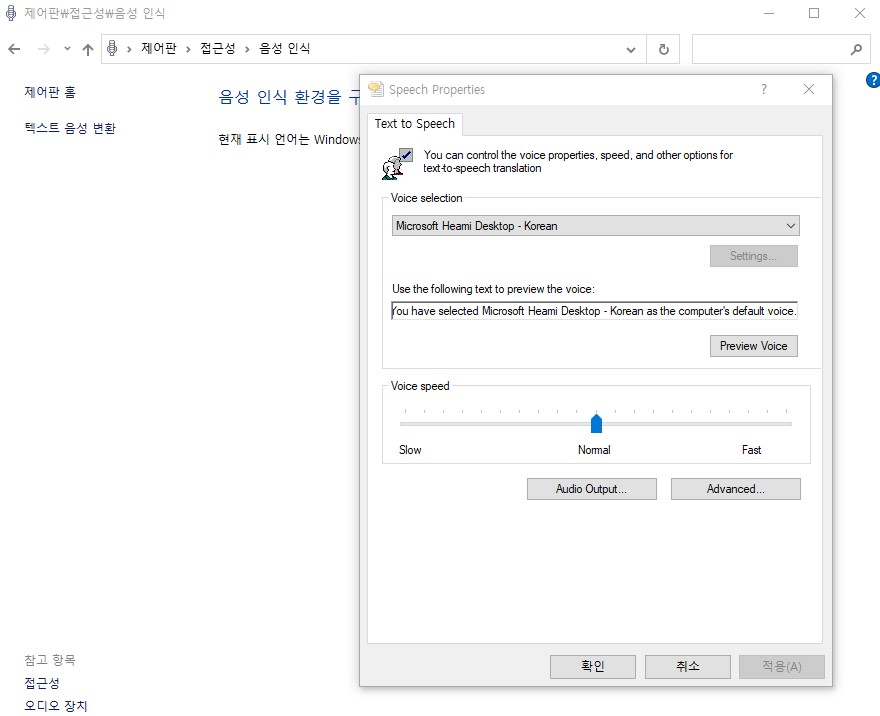Image resolution: width=880 pixels, height=716 pixels.
Task: Select the Text to Speech tab
Action: [414, 124]
